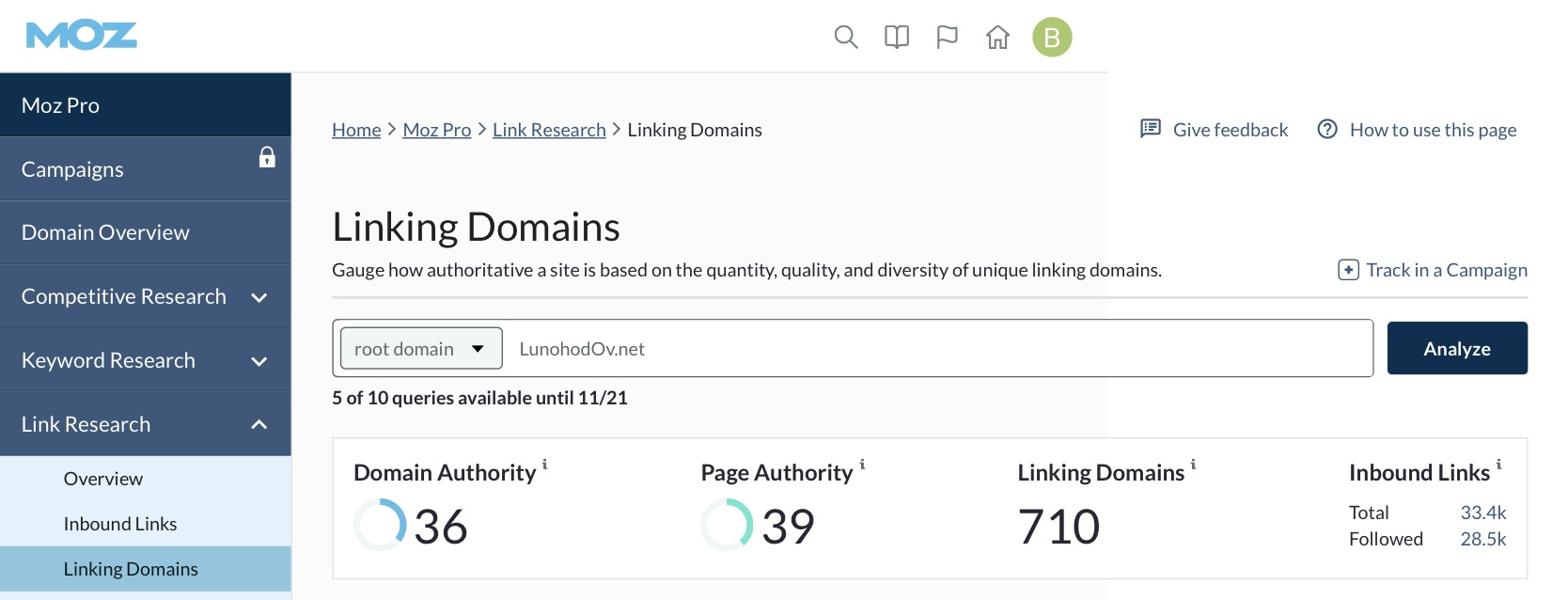Click the Analyze button
The image size is (1568, 600).
tap(1457, 348)
